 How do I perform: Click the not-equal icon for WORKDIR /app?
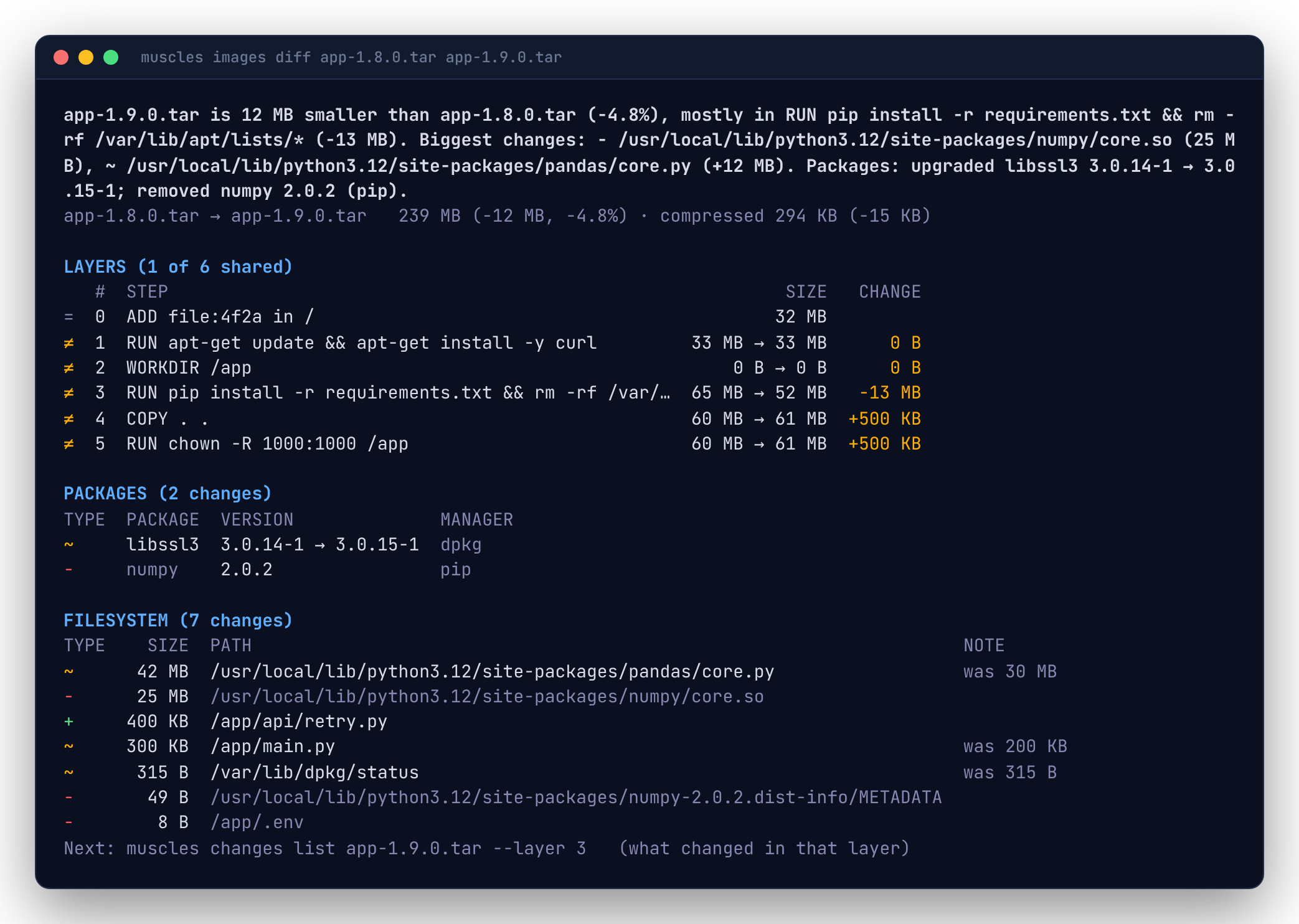click(68, 368)
